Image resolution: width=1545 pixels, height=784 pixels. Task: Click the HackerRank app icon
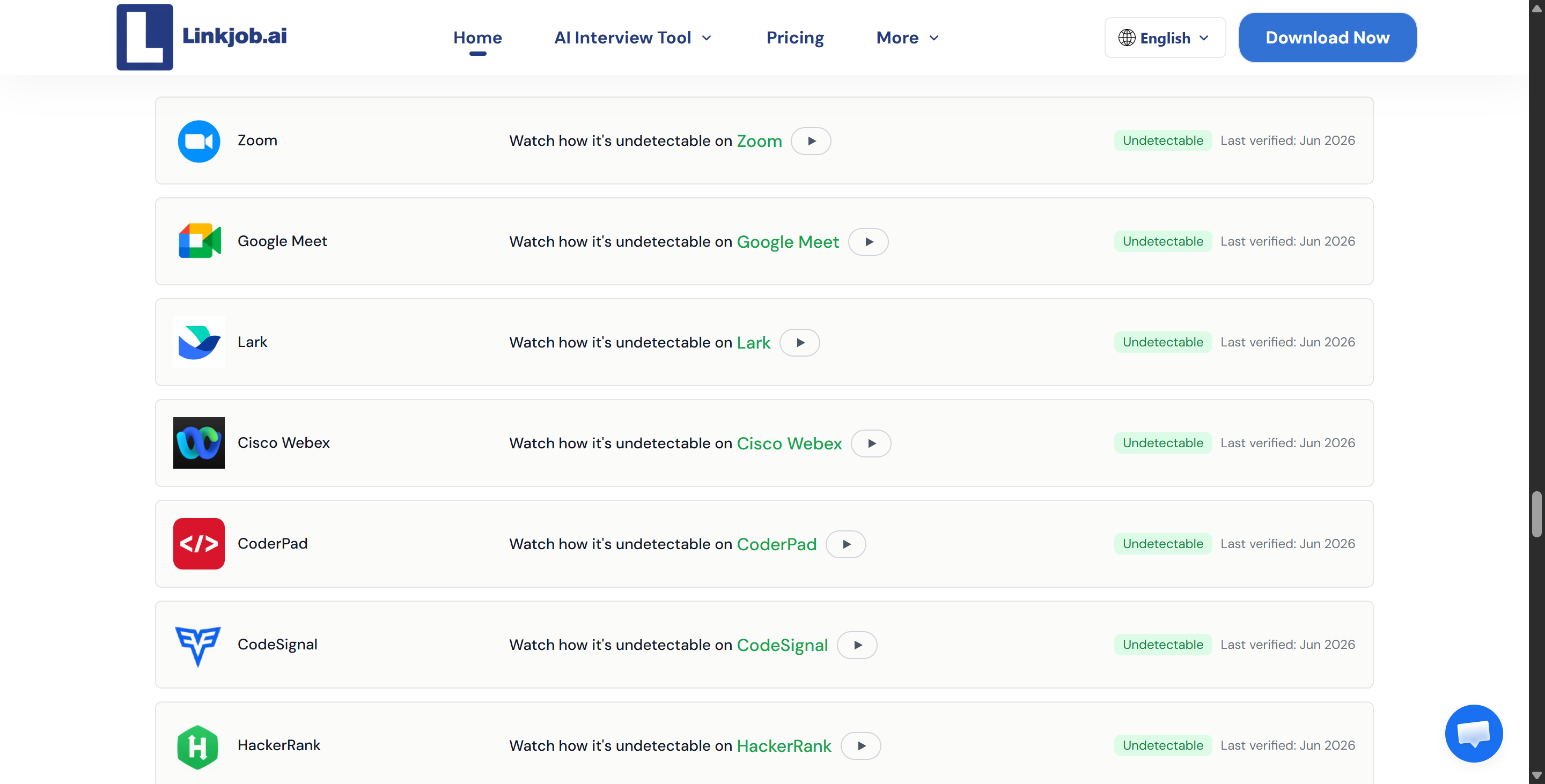tap(197, 747)
